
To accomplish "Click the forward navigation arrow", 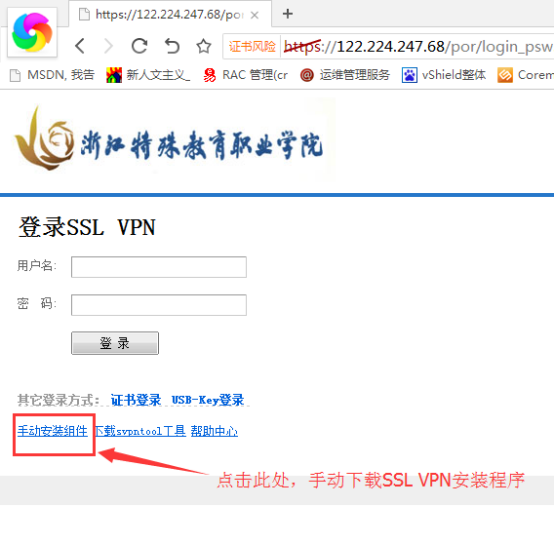I will tap(109, 46).
